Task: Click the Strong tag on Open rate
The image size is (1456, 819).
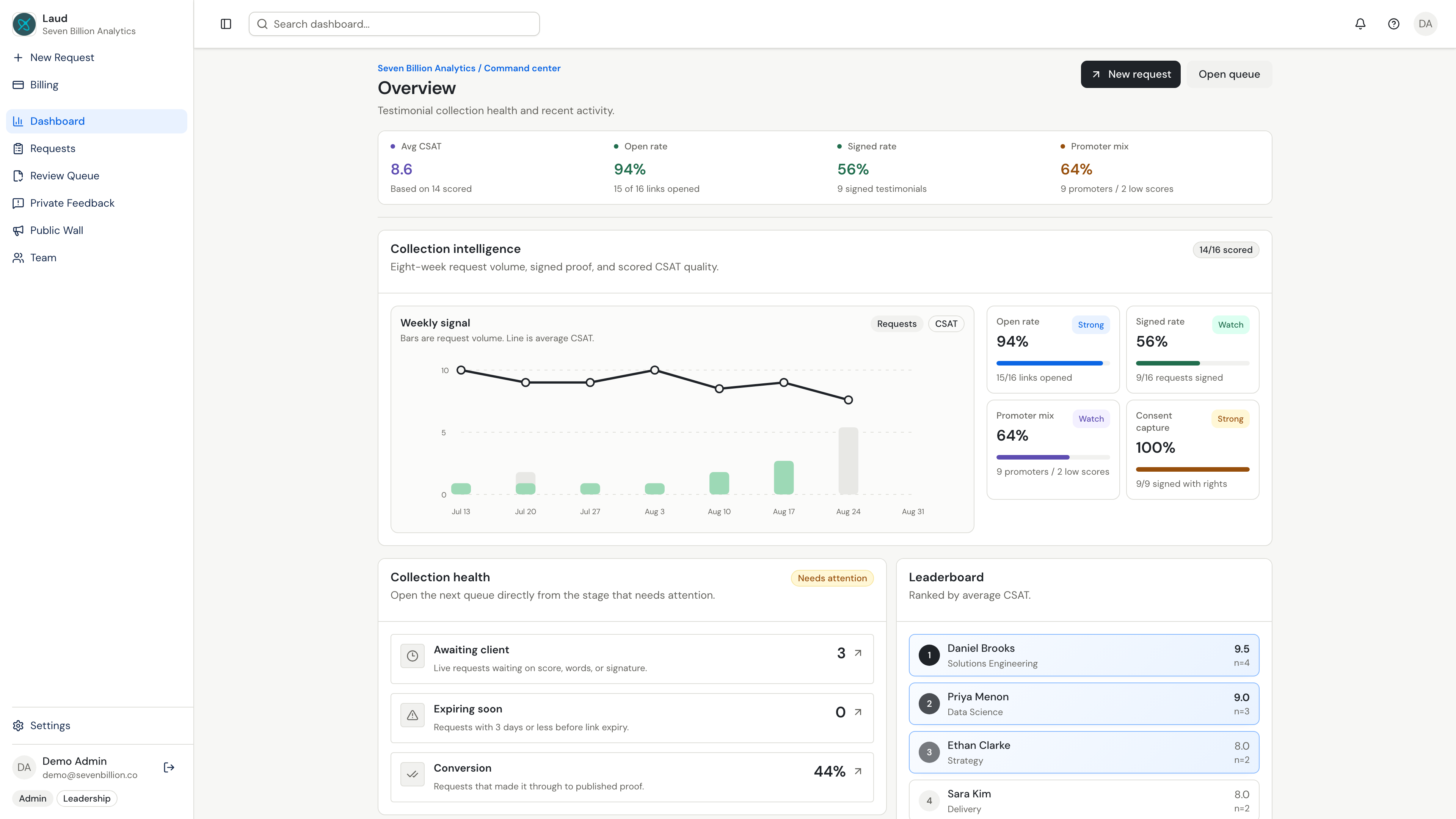Action: click(1091, 325)
